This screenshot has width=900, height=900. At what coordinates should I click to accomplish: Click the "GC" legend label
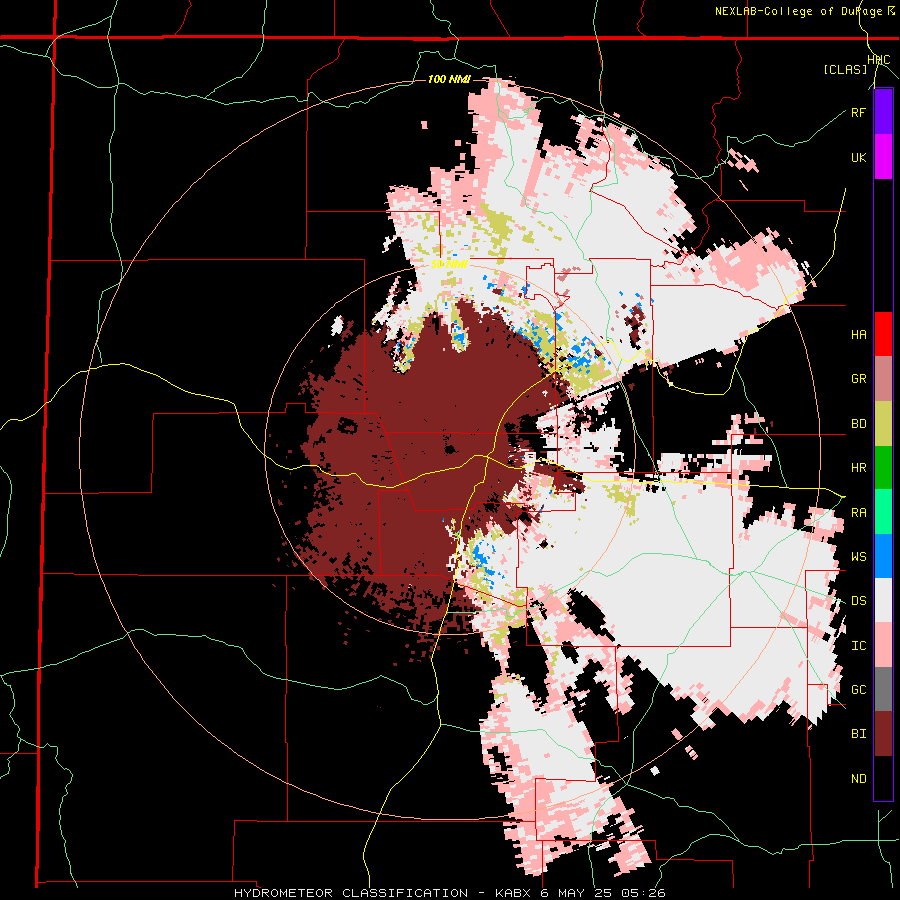pyautogui.click(x=858, y=690)
